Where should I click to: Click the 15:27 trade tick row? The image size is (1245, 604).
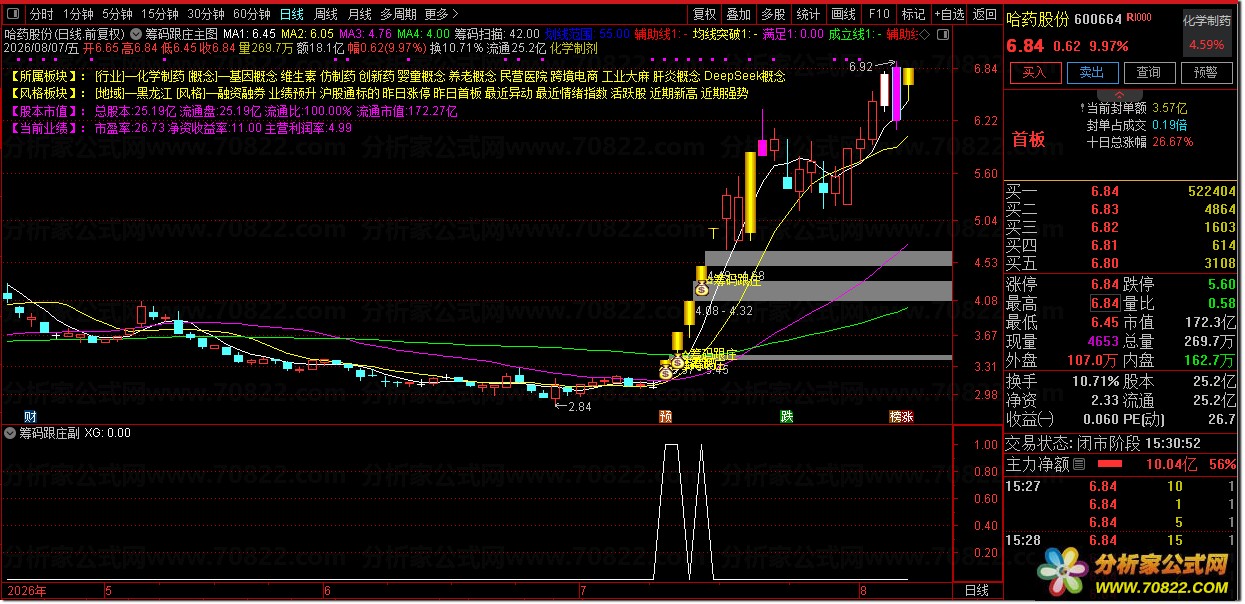[1121, 486]
